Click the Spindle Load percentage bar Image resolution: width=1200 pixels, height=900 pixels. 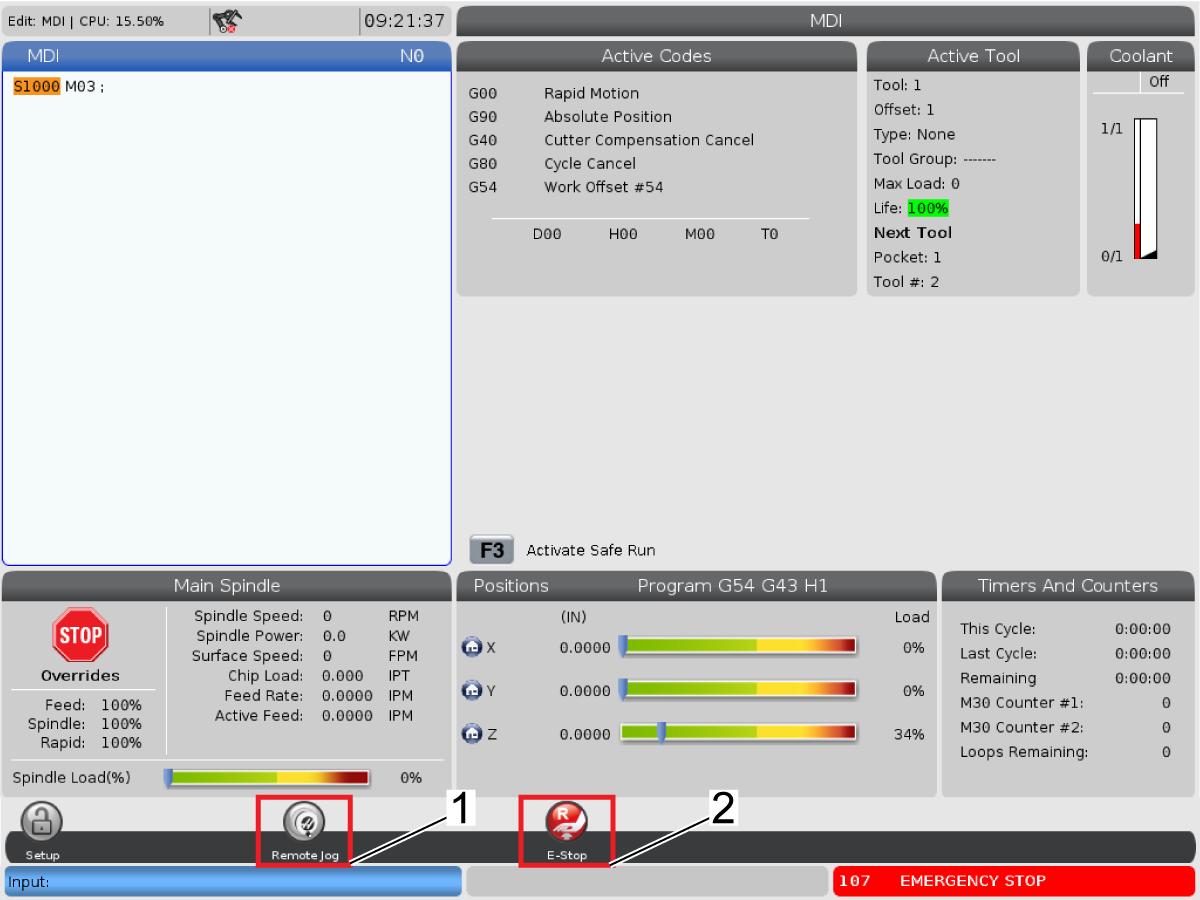[x=268, y=777]
